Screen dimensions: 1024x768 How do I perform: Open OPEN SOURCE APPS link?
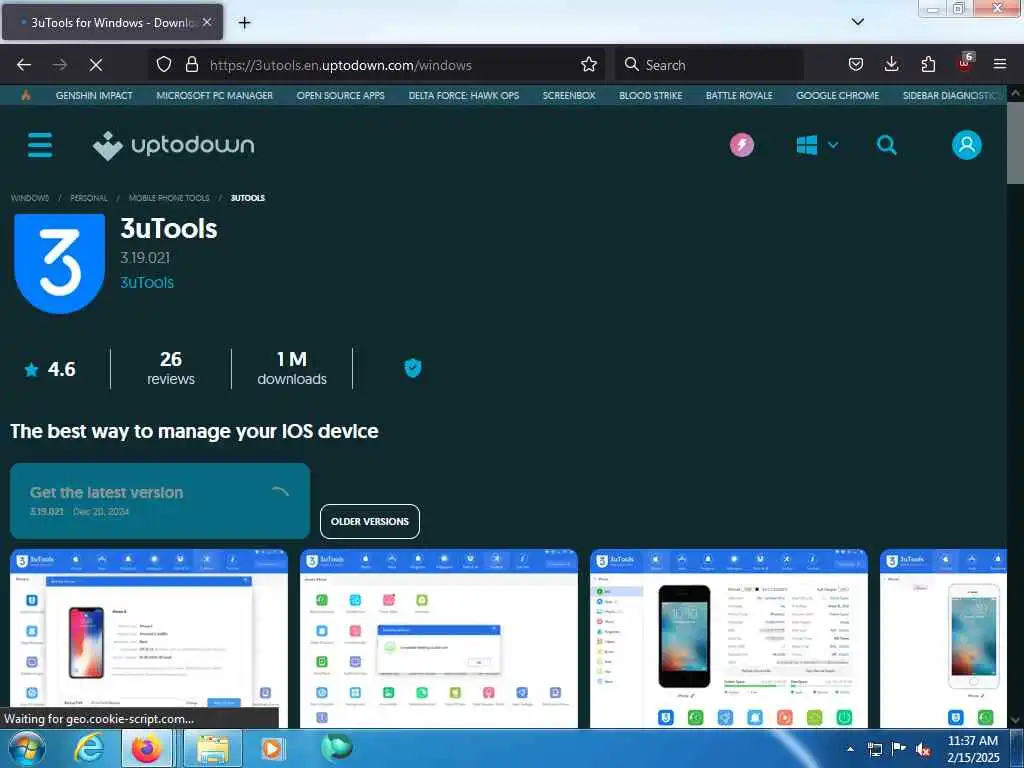click(x=340, y=95)
